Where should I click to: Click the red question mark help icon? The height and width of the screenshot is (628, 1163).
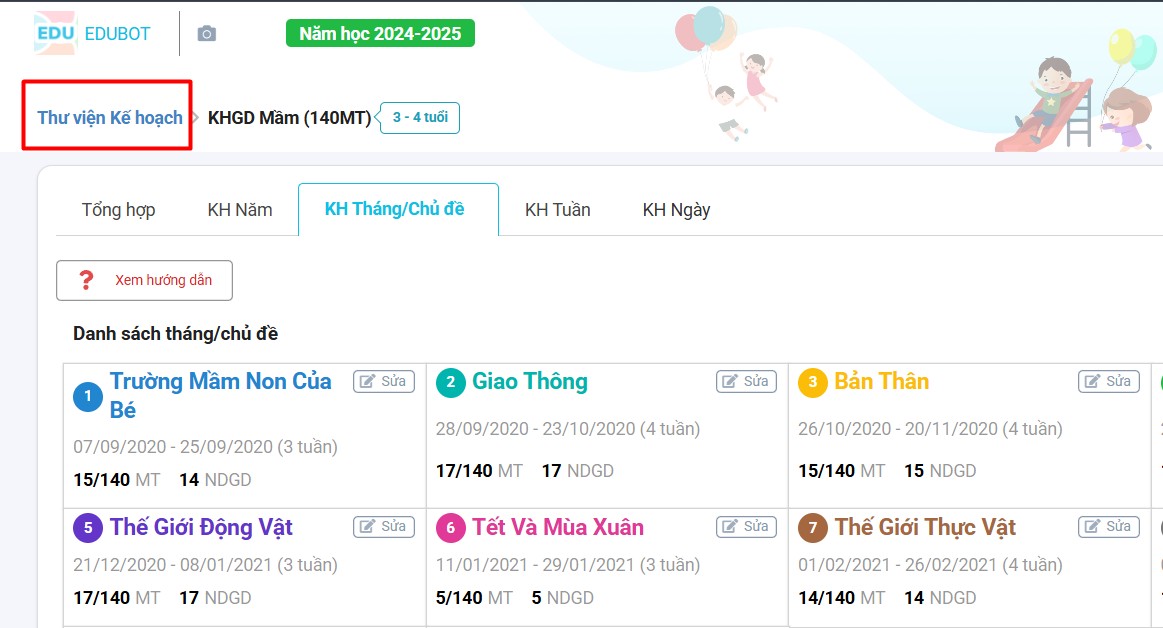click(x=86, y=280)
